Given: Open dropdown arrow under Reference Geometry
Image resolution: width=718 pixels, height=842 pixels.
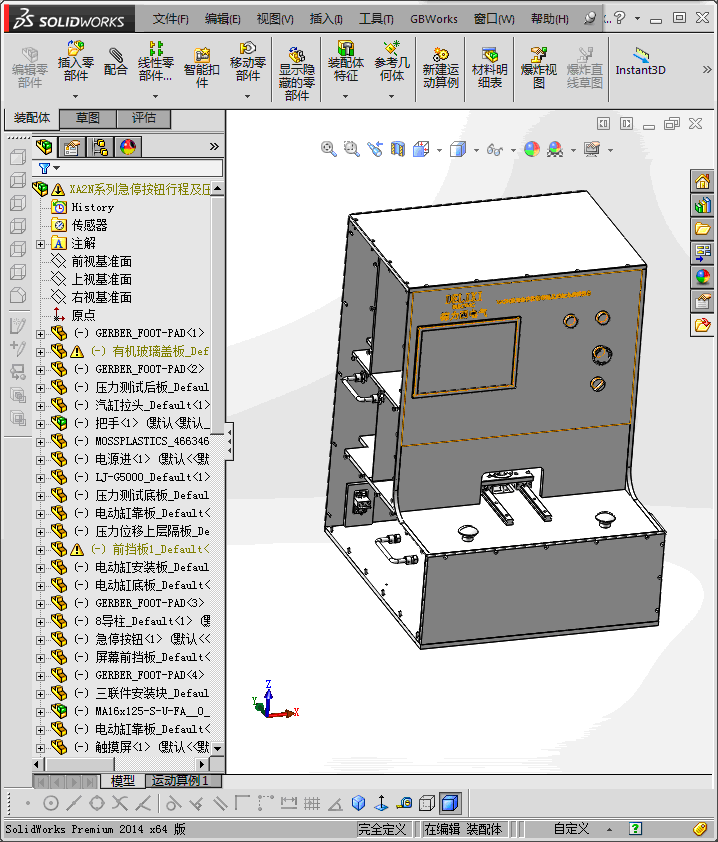Looking at the screenshot, I should click(391, 96).
